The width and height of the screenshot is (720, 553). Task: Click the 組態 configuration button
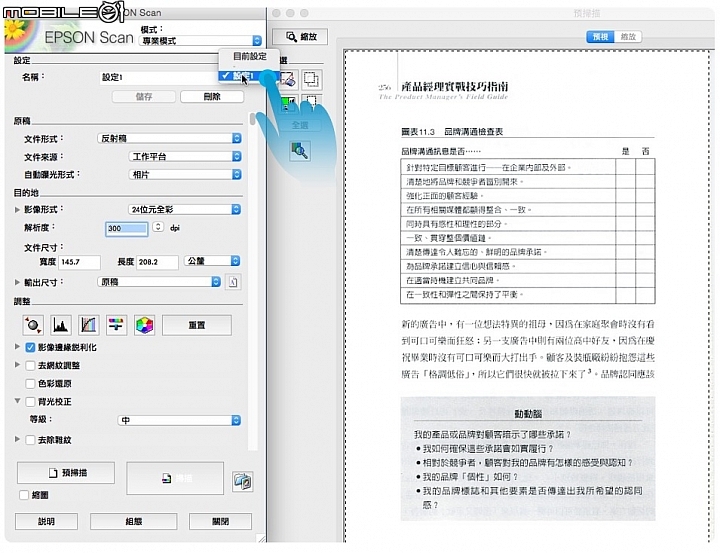click(x=134, y=521)
